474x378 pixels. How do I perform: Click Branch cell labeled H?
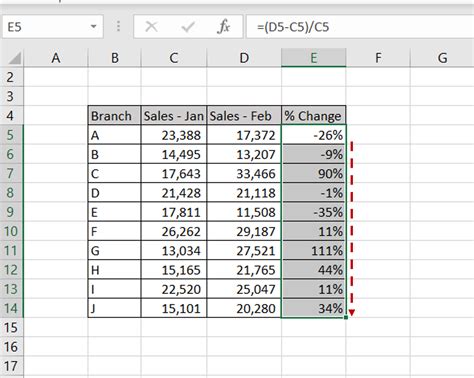115,270
